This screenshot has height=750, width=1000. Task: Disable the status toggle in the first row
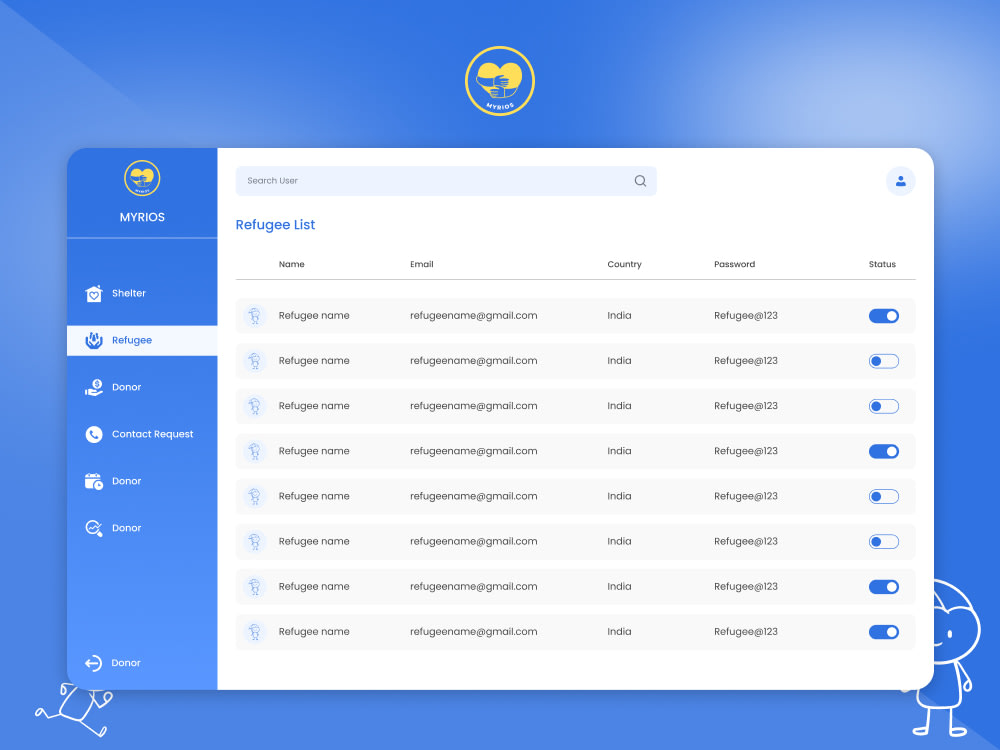point(884,316)
